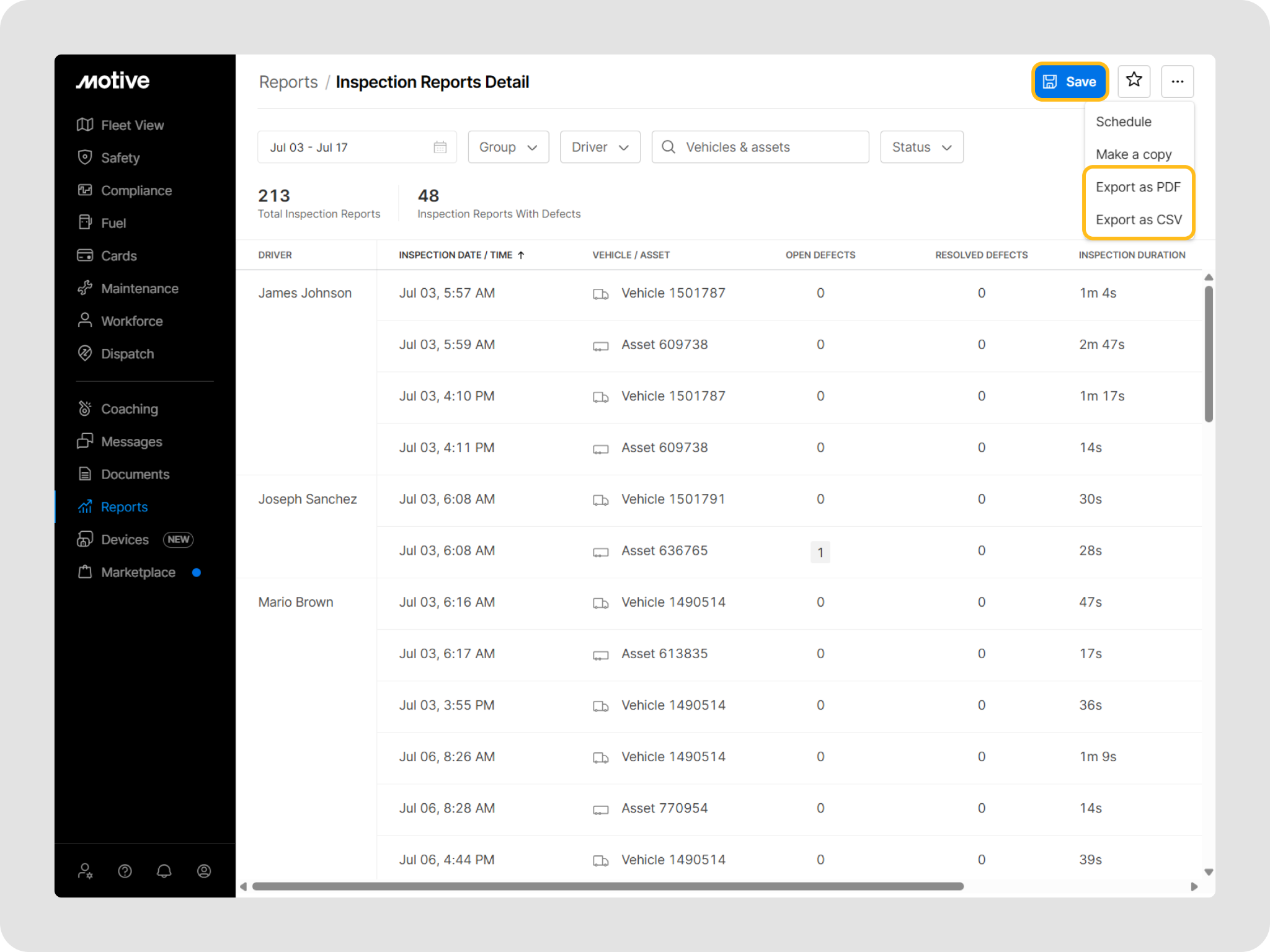Sort by Inspection Date / Time arrow
This screenshot has width=1270, height=952.
(x=521, y=255)
